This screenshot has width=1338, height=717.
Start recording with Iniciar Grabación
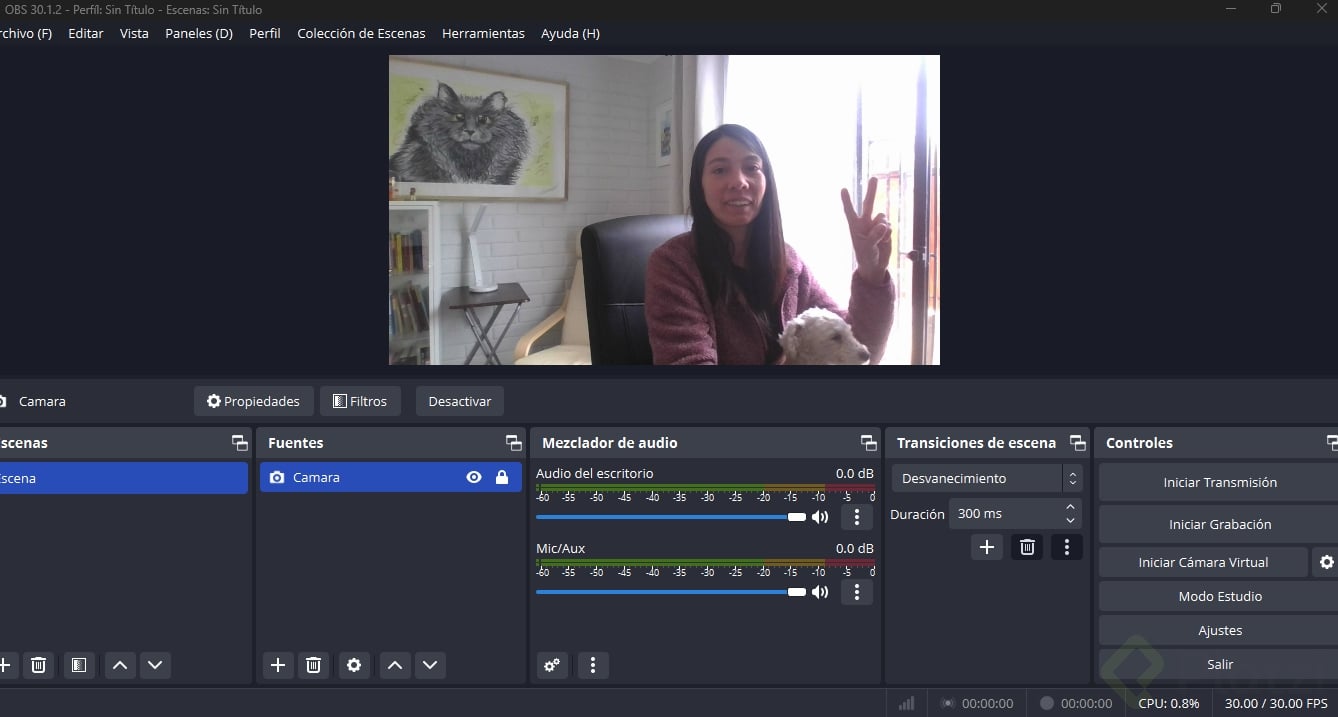[1220, 524]
